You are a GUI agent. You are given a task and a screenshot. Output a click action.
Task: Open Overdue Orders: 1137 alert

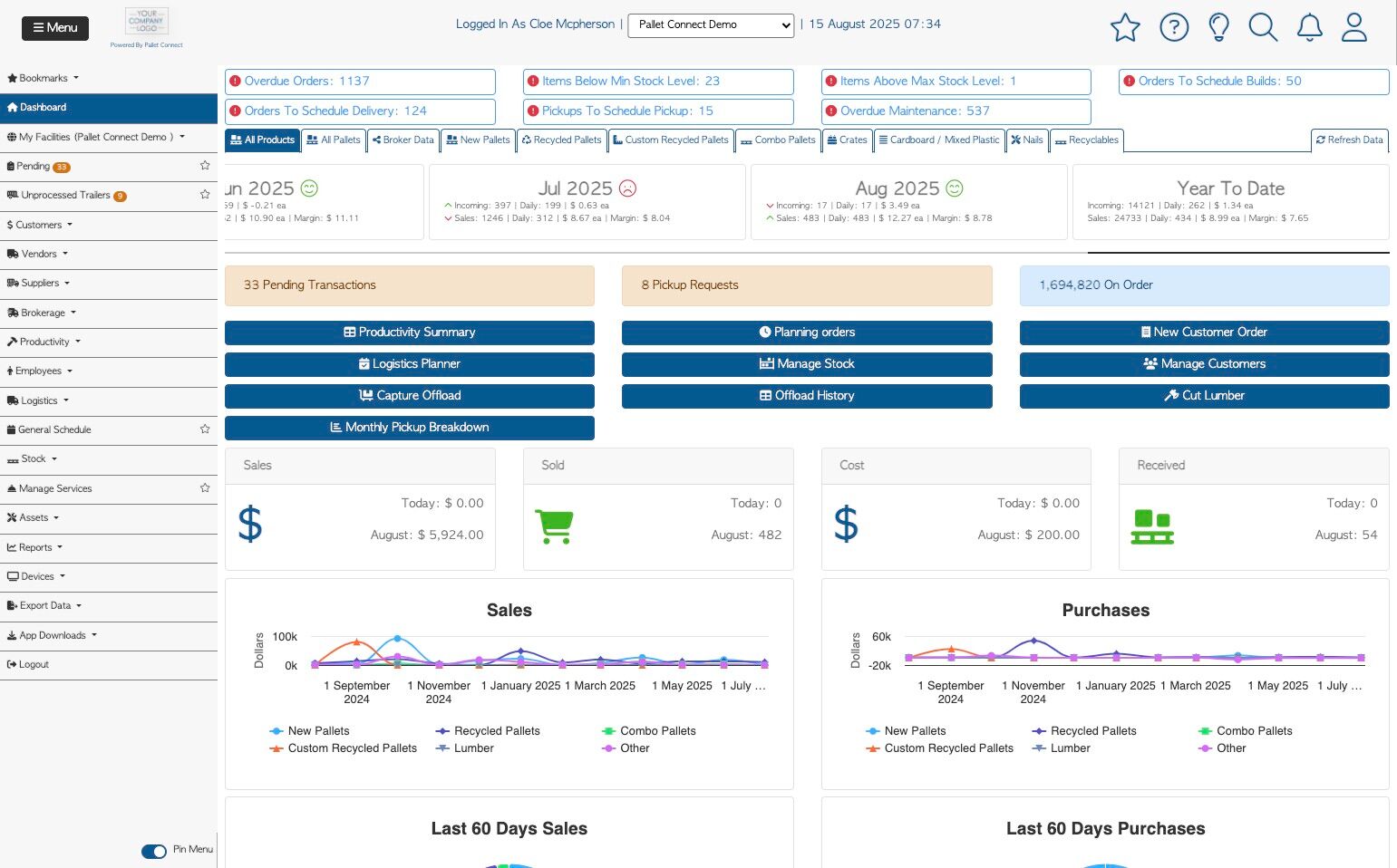[x=360, y=82]
